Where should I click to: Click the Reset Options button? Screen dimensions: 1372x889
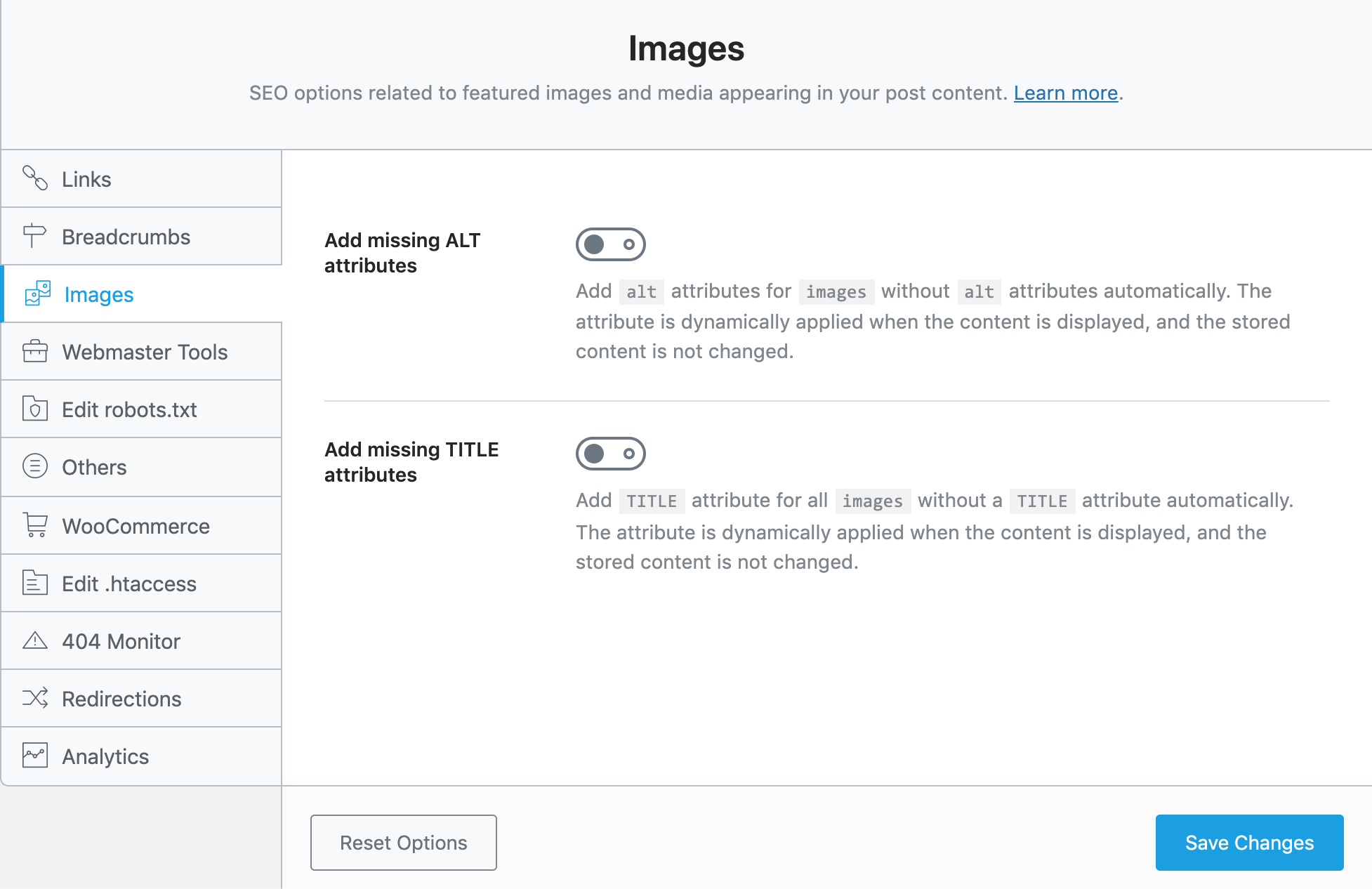(404, 843)
